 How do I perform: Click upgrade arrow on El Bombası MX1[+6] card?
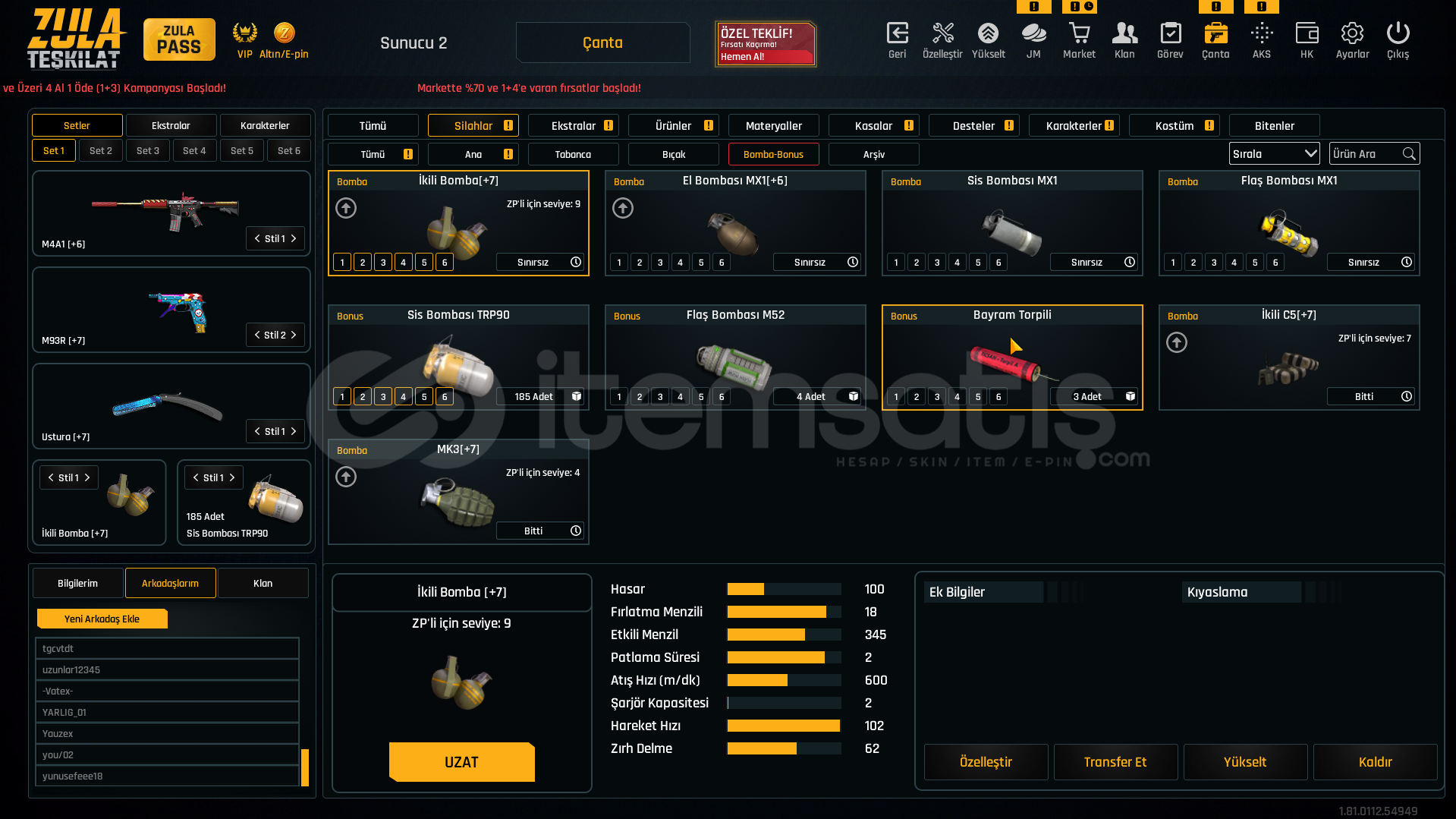[623, 208]
